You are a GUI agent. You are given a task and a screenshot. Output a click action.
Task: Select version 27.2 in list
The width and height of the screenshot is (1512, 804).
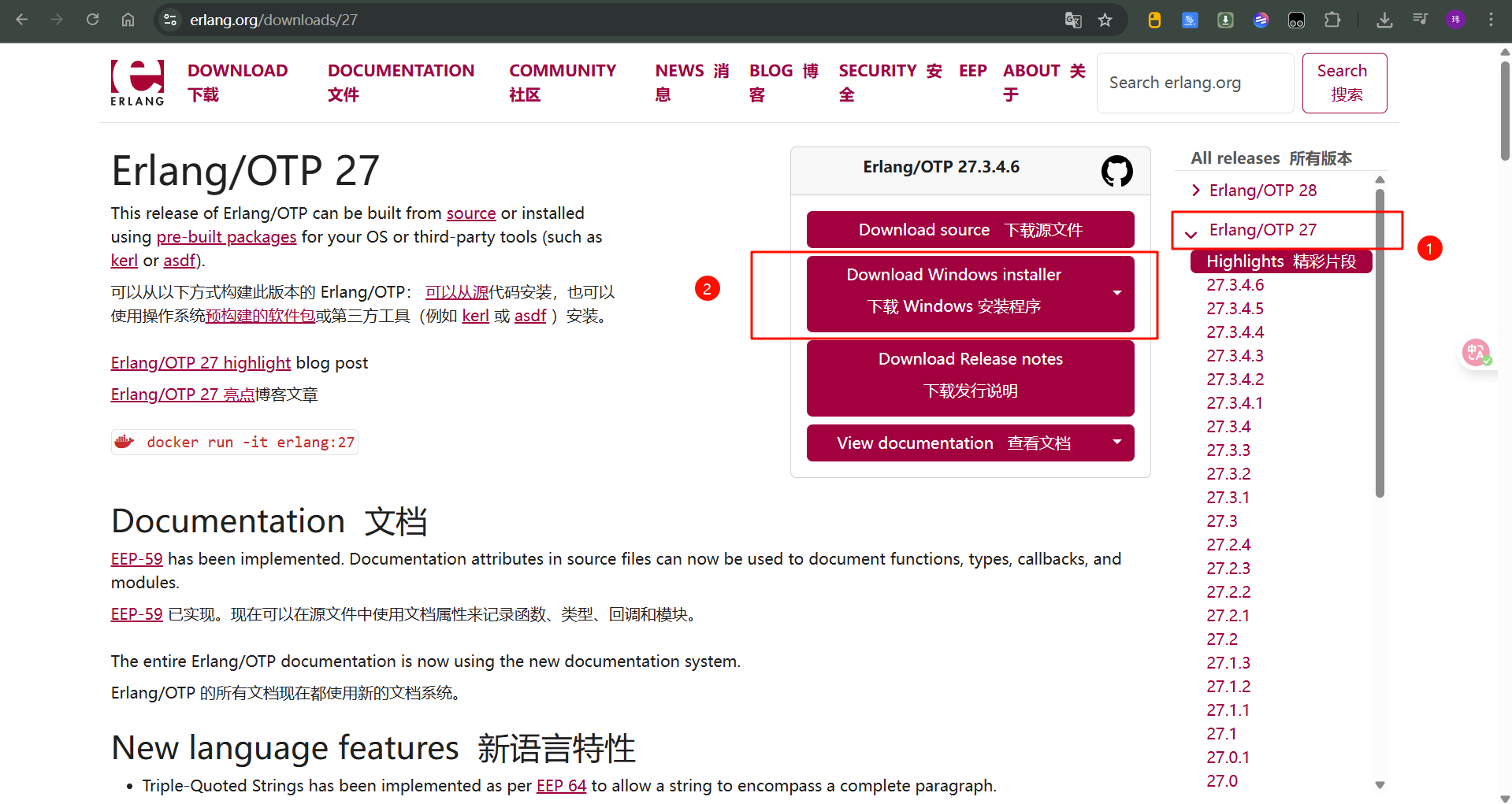[x=1222, y=639]
